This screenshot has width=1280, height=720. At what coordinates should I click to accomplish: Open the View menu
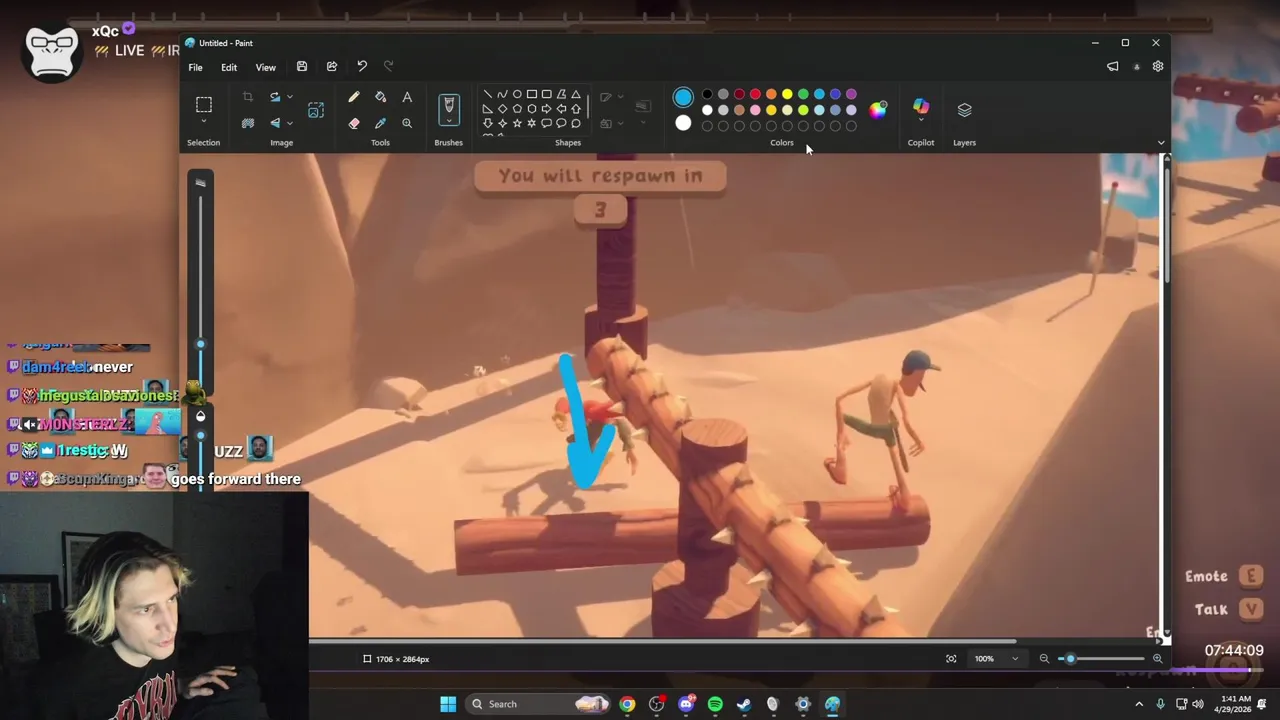[265, 68]
